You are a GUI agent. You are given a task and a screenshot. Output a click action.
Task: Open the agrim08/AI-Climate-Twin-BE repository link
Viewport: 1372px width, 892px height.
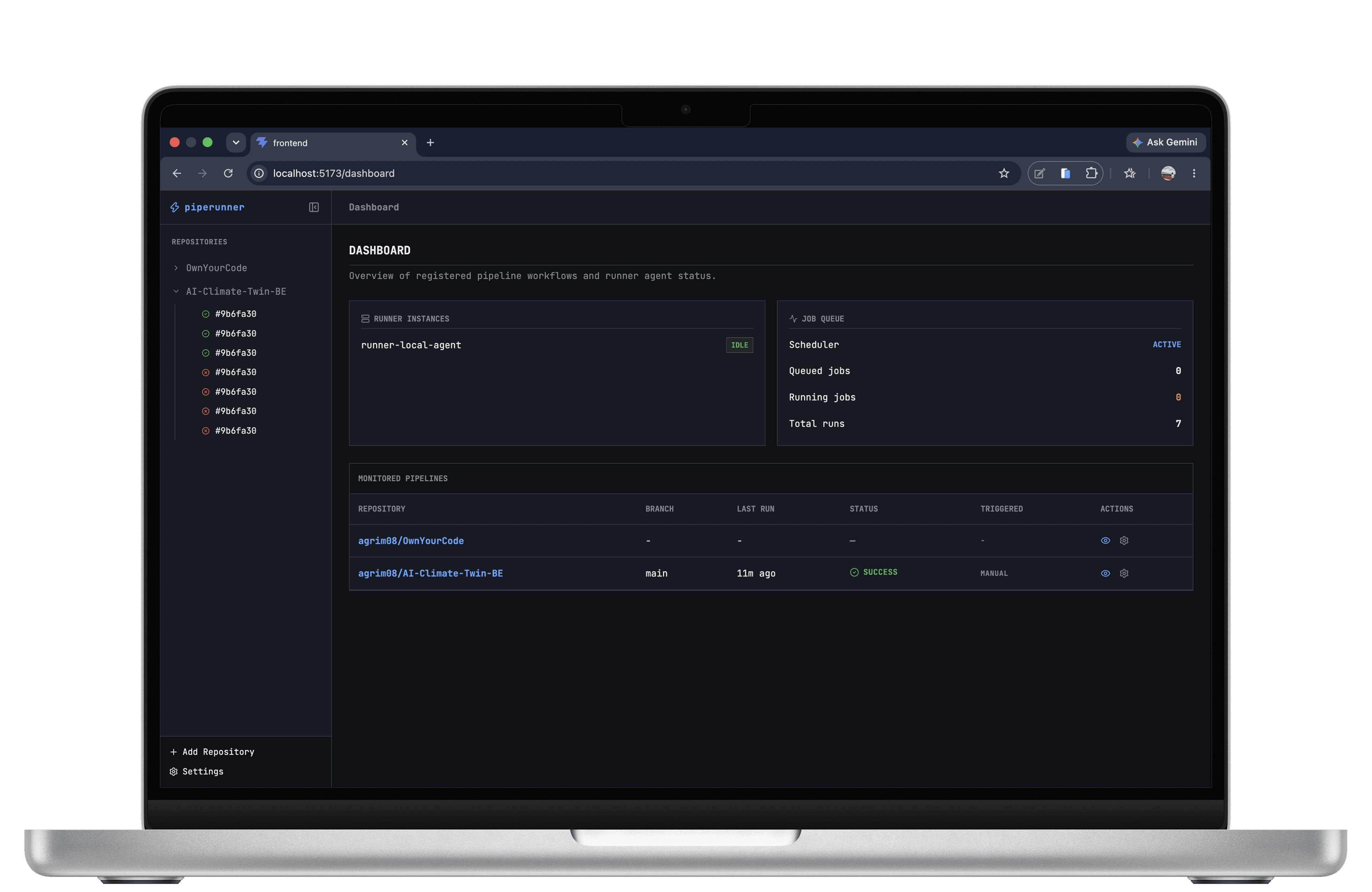click(x=431, y=573)
